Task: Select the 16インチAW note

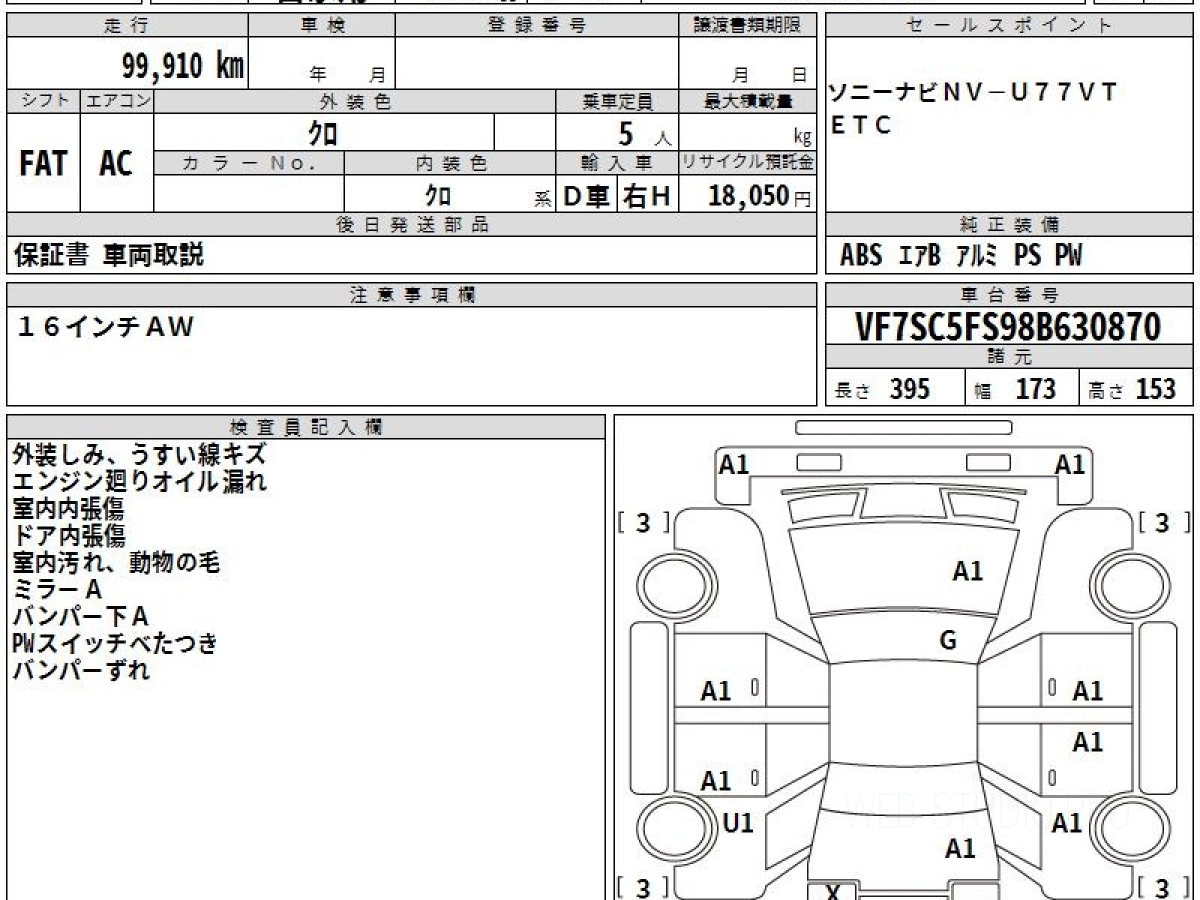Action: 105,327
